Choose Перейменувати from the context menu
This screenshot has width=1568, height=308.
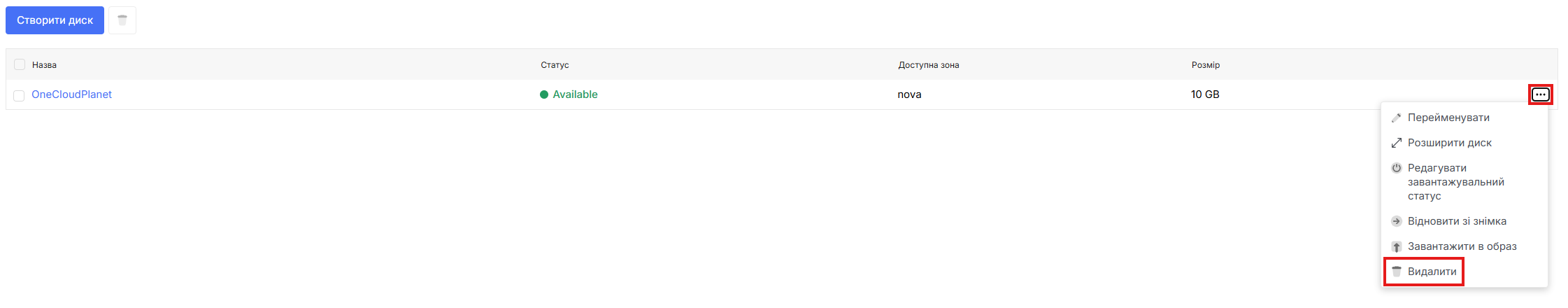point(1448,118)
